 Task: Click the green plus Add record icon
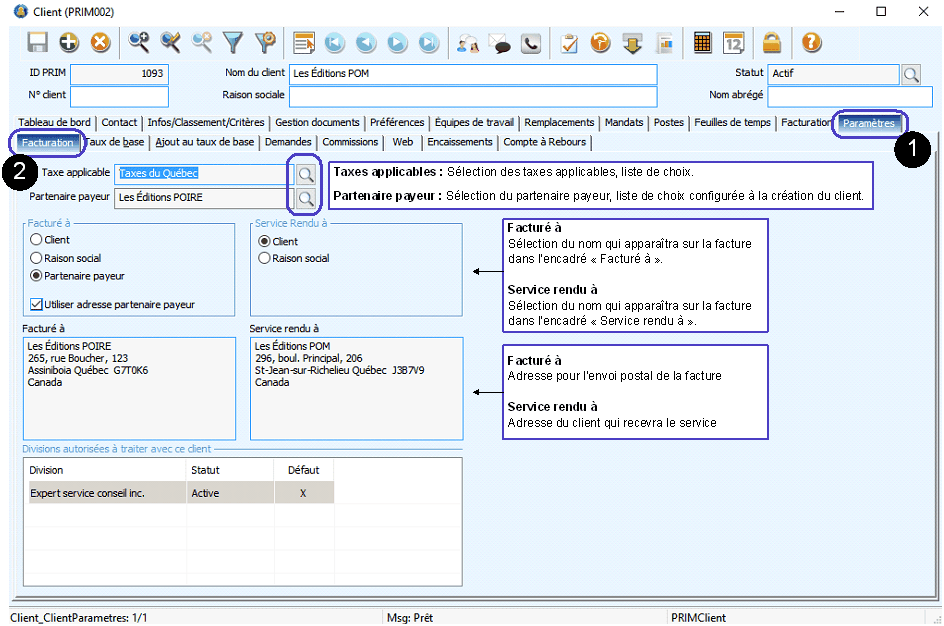click(69, 42)
